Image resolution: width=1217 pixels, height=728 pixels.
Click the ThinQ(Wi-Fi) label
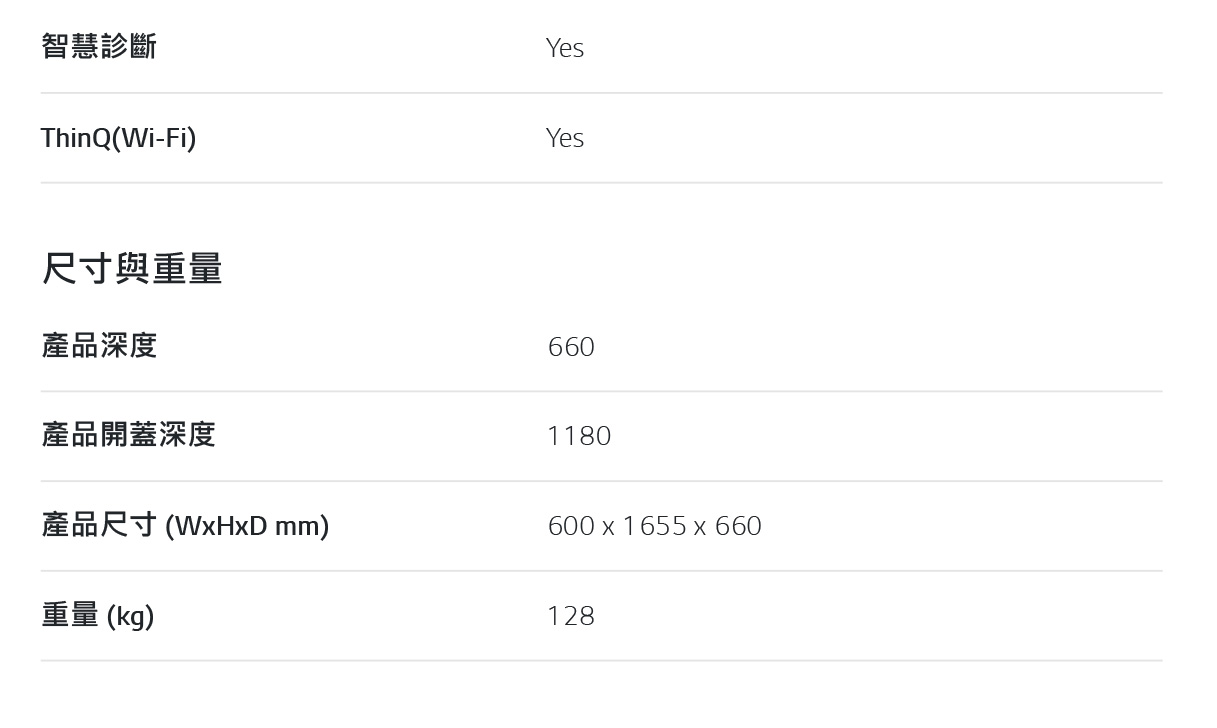pyautogui.click(x=118, y=137)
